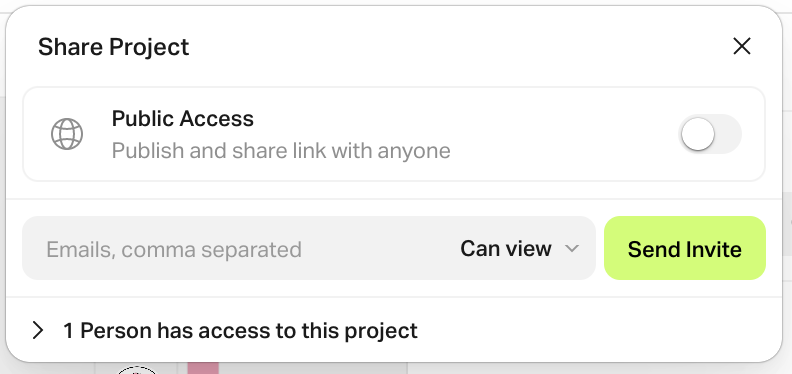The width and height of the screenshot is (792, 374).
Task: Click the Share Project title
Action: (114, 47)
